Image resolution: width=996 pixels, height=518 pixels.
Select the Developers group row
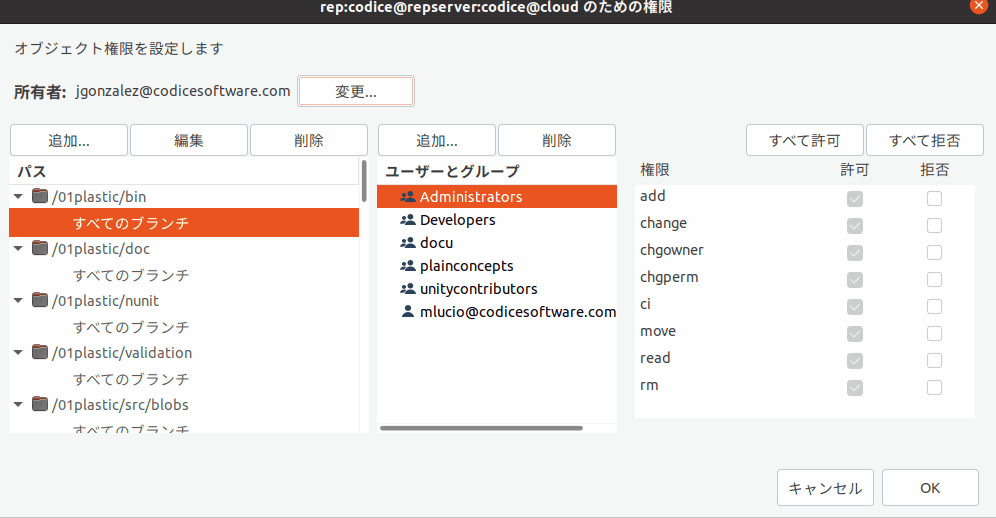(497, 220)
